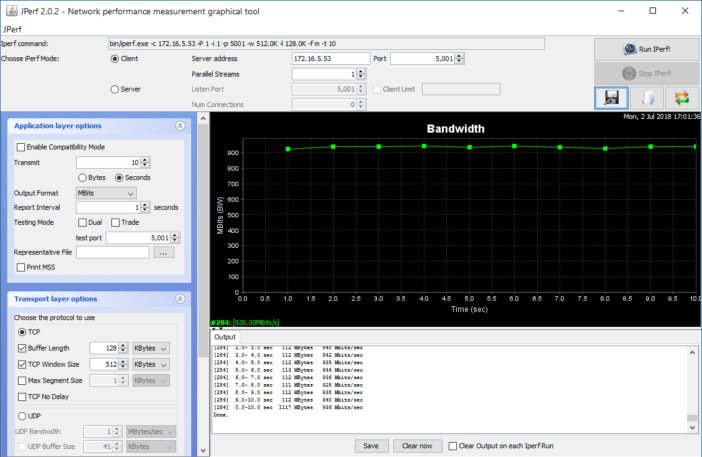The width and height of the screenshot is (702, 457).
Task: Enable Compatibility Mode checkbox
Action: 21,147
